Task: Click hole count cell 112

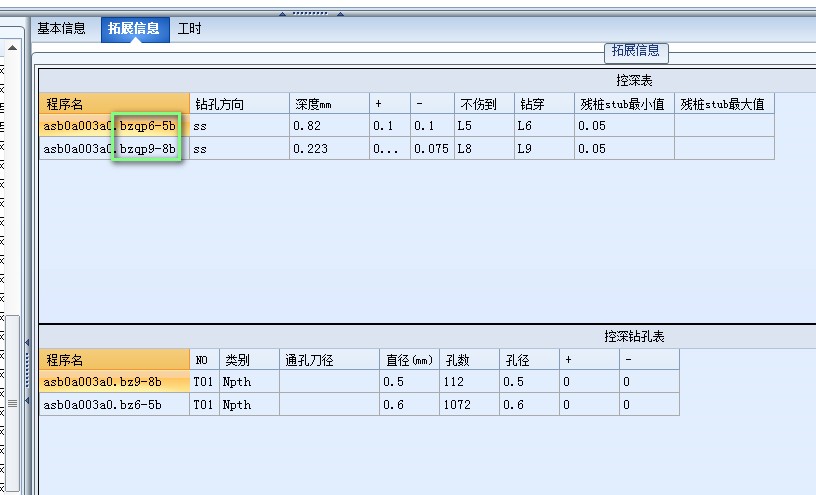Action: 469,382
